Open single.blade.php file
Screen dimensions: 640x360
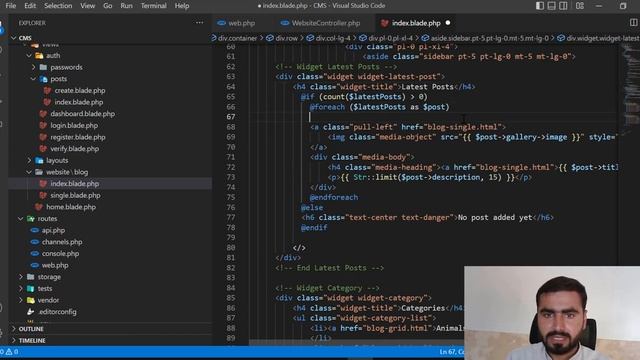(75, 196)
